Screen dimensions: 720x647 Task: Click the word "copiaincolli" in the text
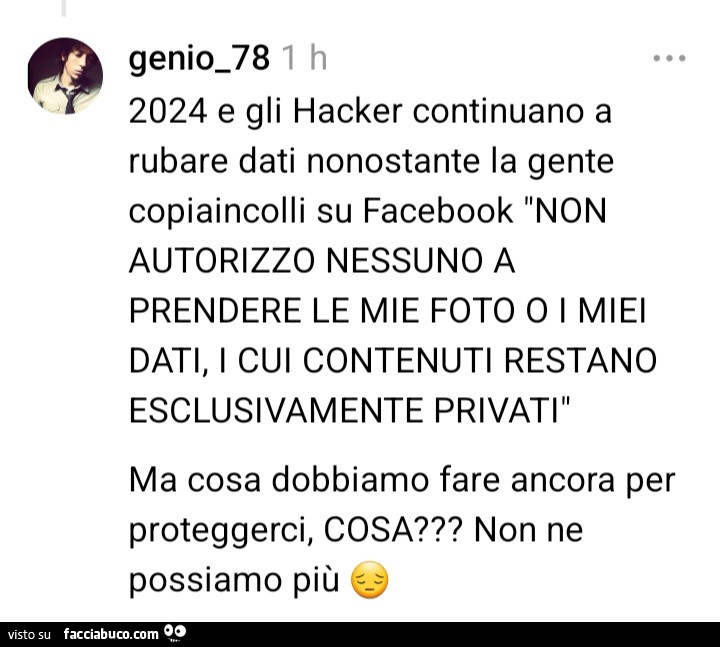pos(217,213)
